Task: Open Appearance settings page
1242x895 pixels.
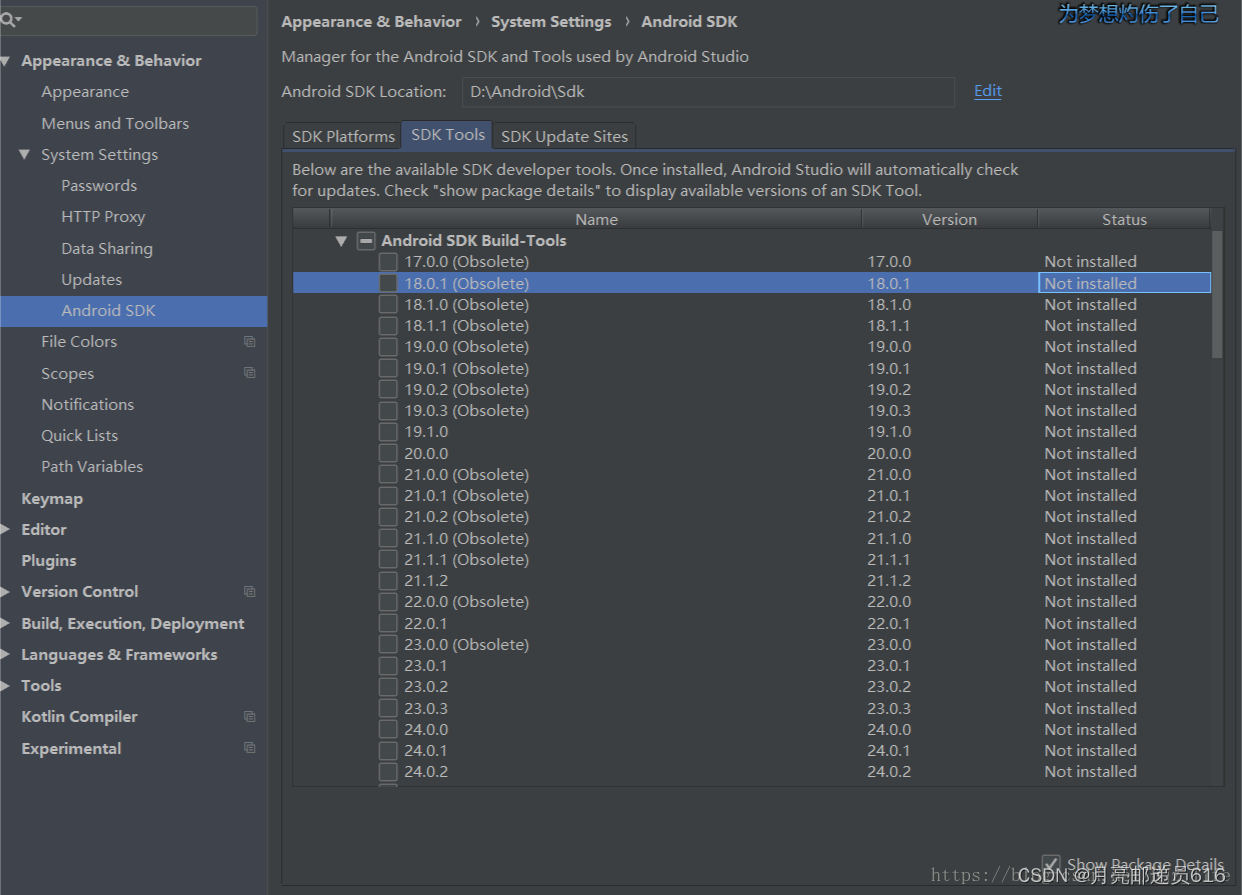Action: [x=85, y=92]
